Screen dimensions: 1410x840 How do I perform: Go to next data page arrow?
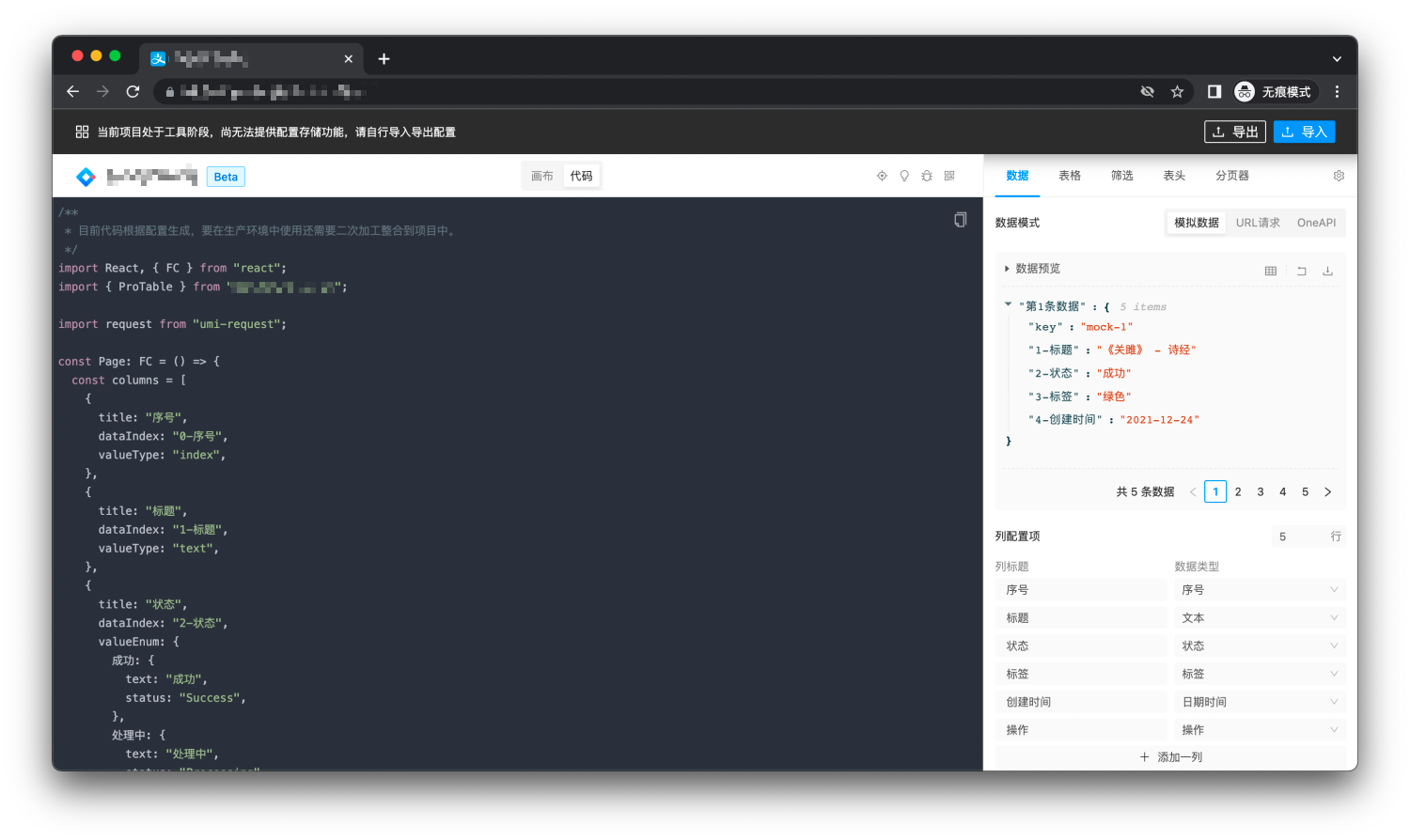[x=1327, y=491]
